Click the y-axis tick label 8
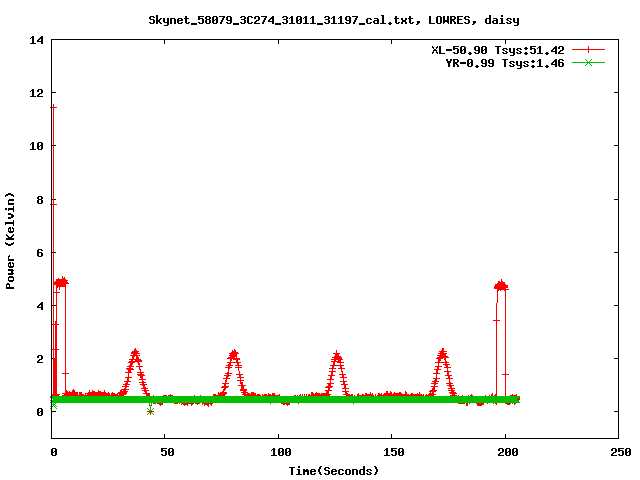 [x=40, y=200]
